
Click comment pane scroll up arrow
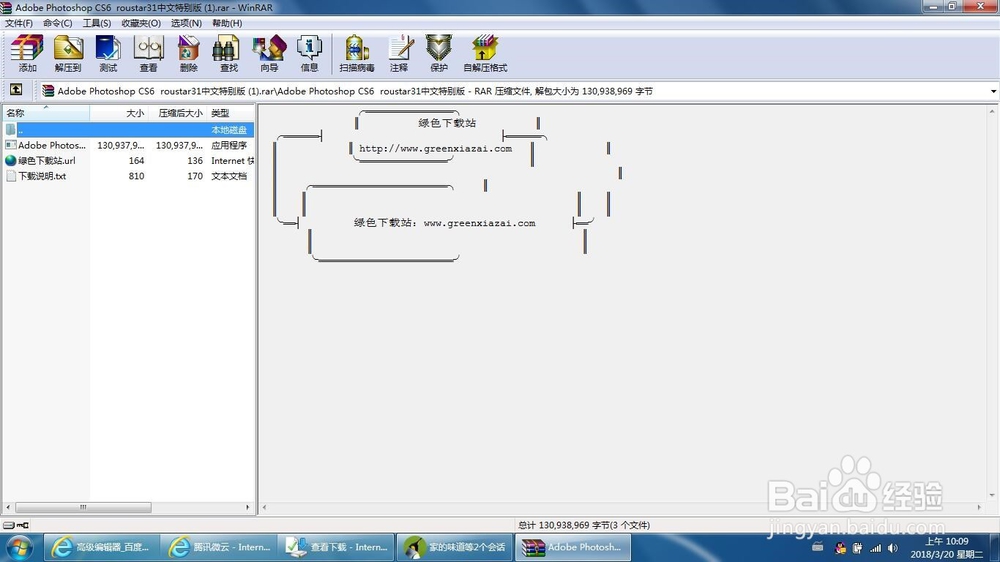click(x=992, y=112)
